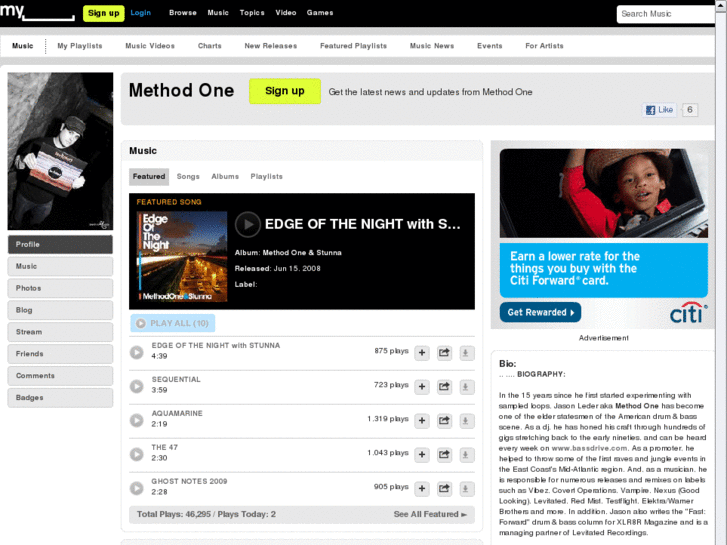Open Badges in the sidebar
The height and width of the screenshot is (545, 727).
60,398
